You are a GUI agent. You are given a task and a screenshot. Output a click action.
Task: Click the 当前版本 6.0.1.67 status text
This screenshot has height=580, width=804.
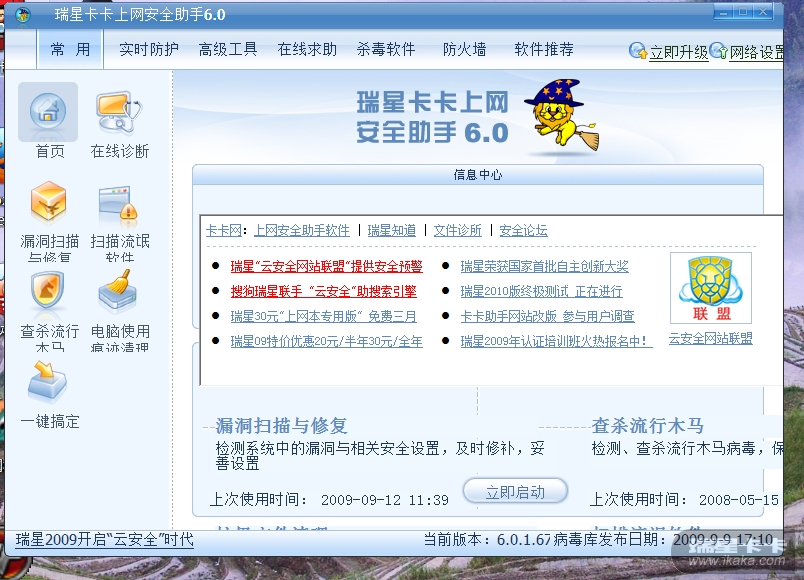click(x=487, y=539)
